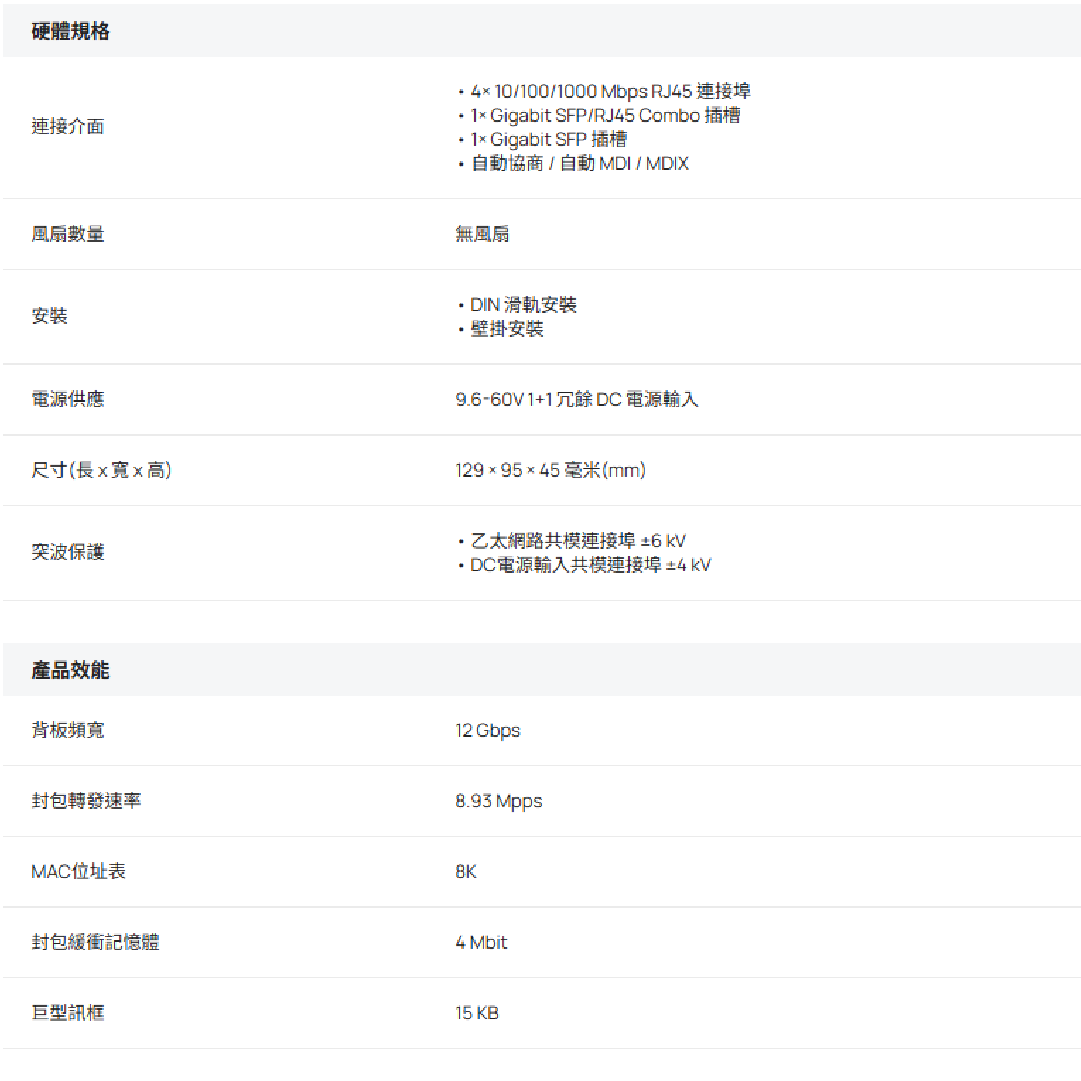1081x1081 pixels.
Task: Select the 乙太網路共模連接埠 ±6 kV line
Action: click(577, 541)
